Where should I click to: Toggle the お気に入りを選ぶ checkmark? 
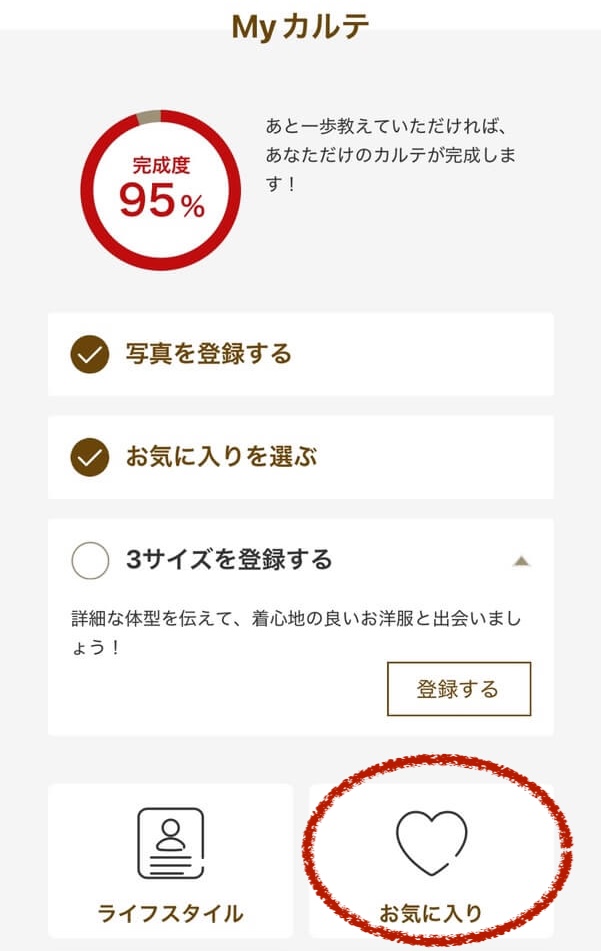click(90, 458)
